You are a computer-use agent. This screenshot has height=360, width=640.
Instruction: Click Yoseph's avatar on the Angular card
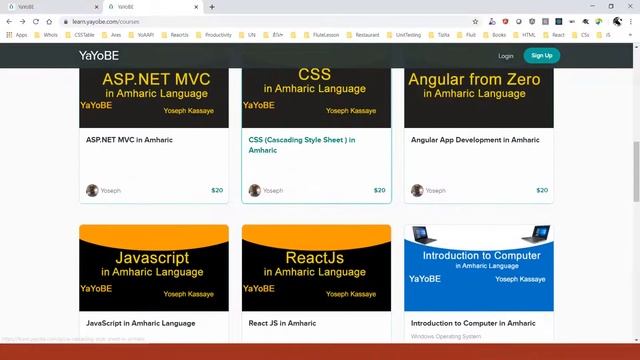[417, 190]
